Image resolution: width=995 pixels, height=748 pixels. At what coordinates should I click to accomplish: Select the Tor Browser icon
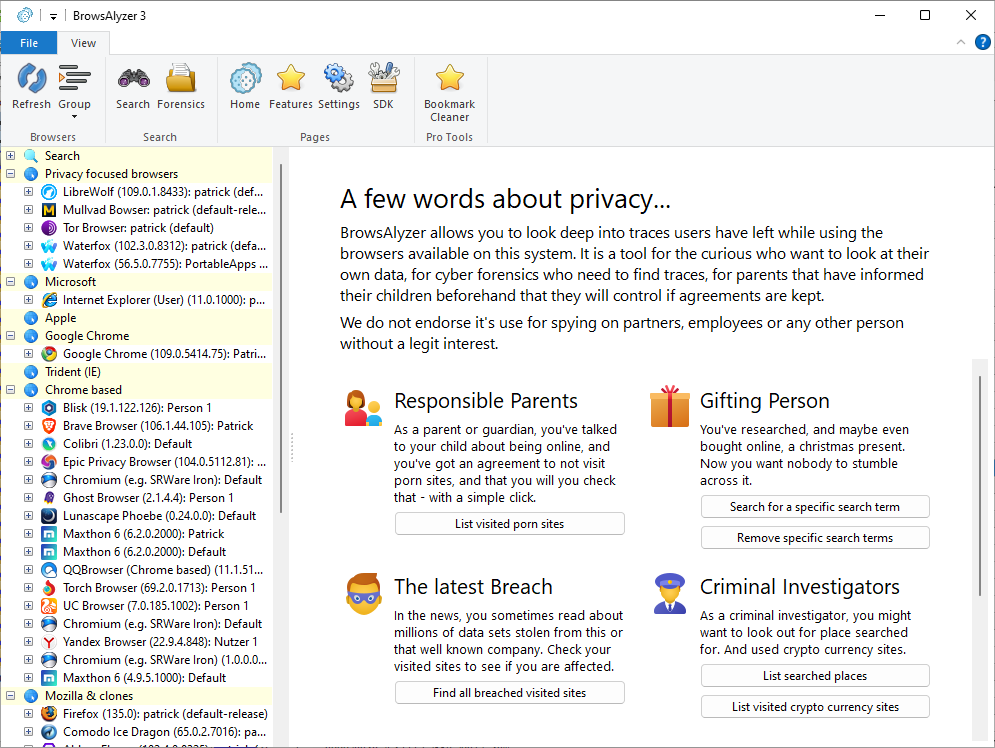(x=49, y=228)
